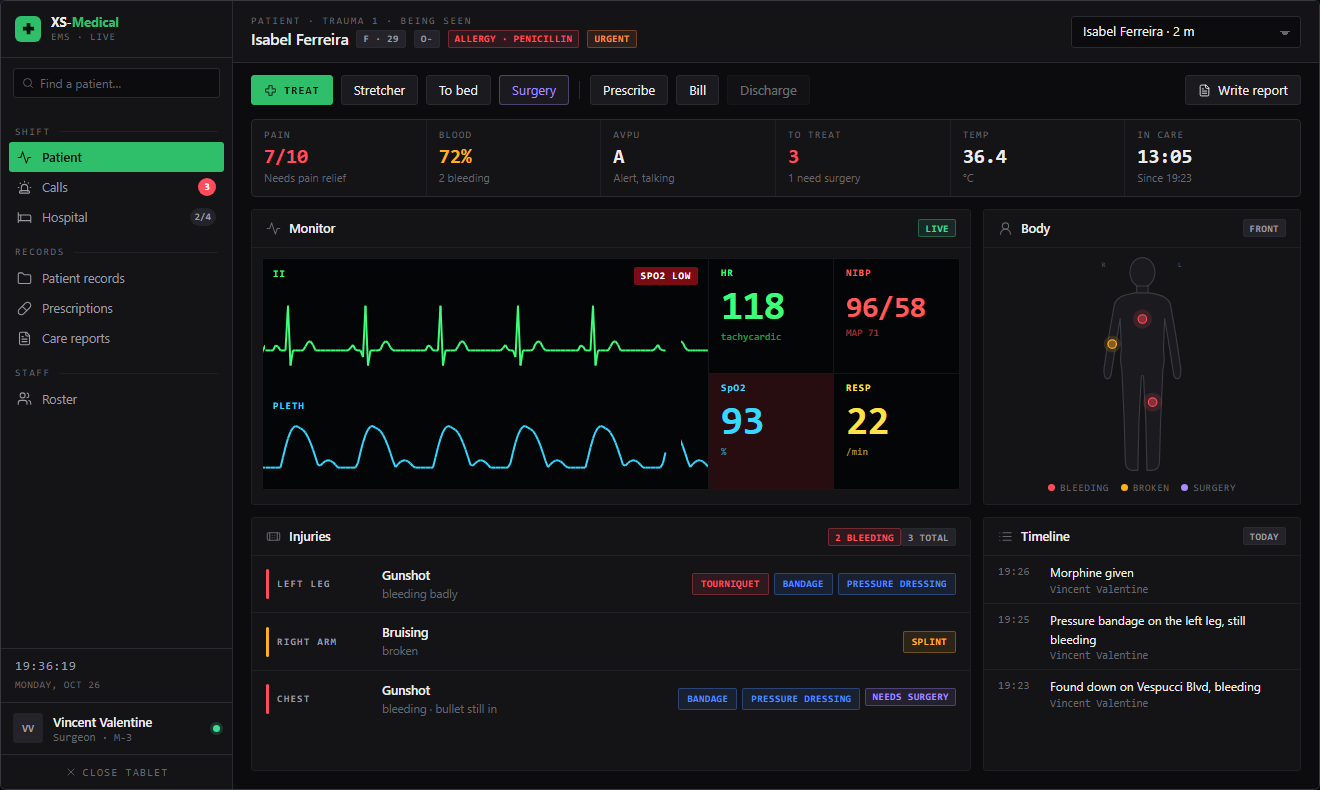Toggle the FRONT body view button
1320x790 pixels.
tap(1264, 228)
